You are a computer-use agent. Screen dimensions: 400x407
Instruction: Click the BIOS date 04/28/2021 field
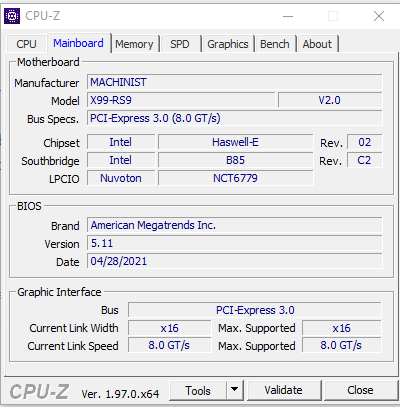235,261
